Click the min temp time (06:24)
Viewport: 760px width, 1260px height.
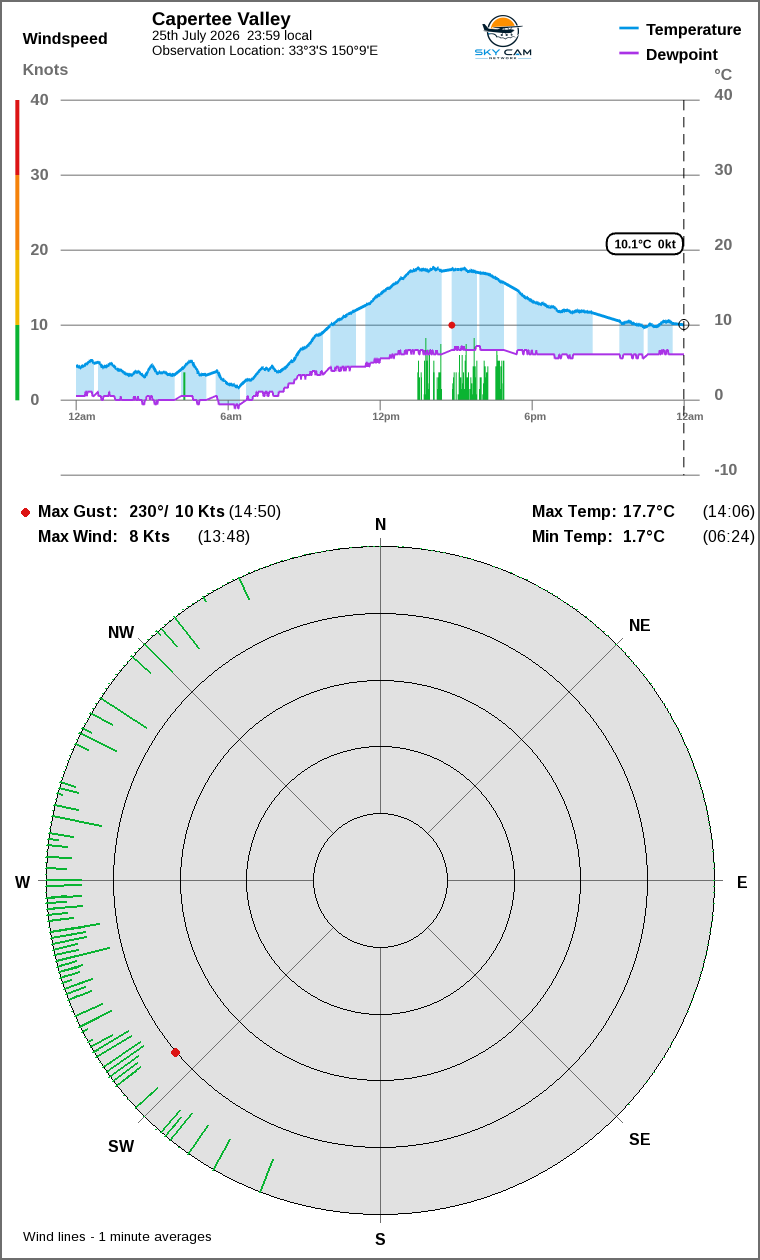(729, 537)
